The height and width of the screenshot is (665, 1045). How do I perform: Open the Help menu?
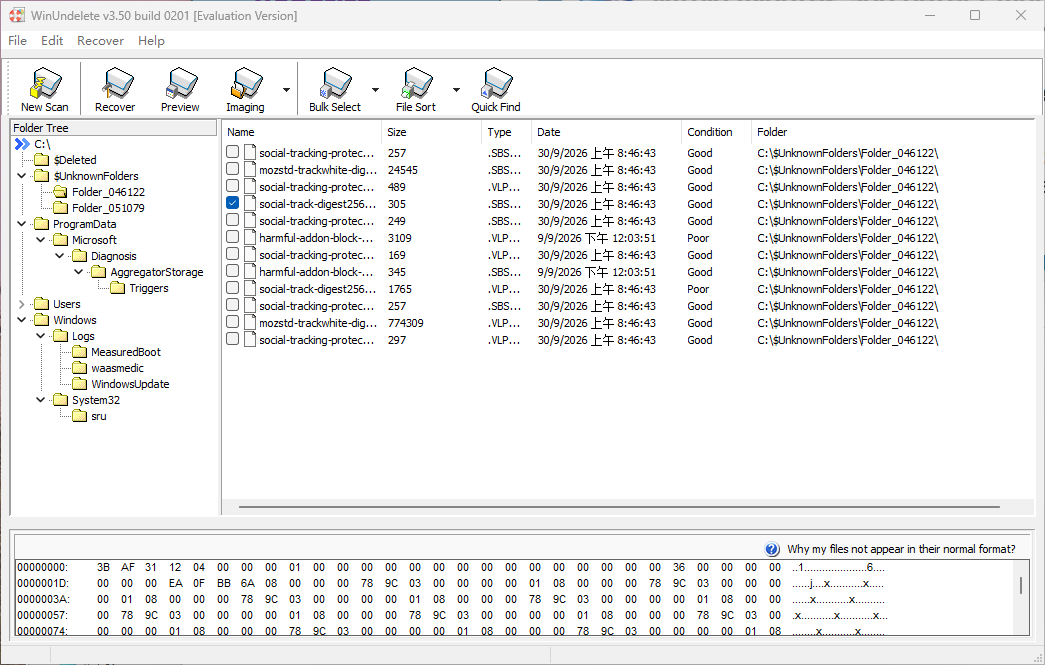(x=151, y=41)
